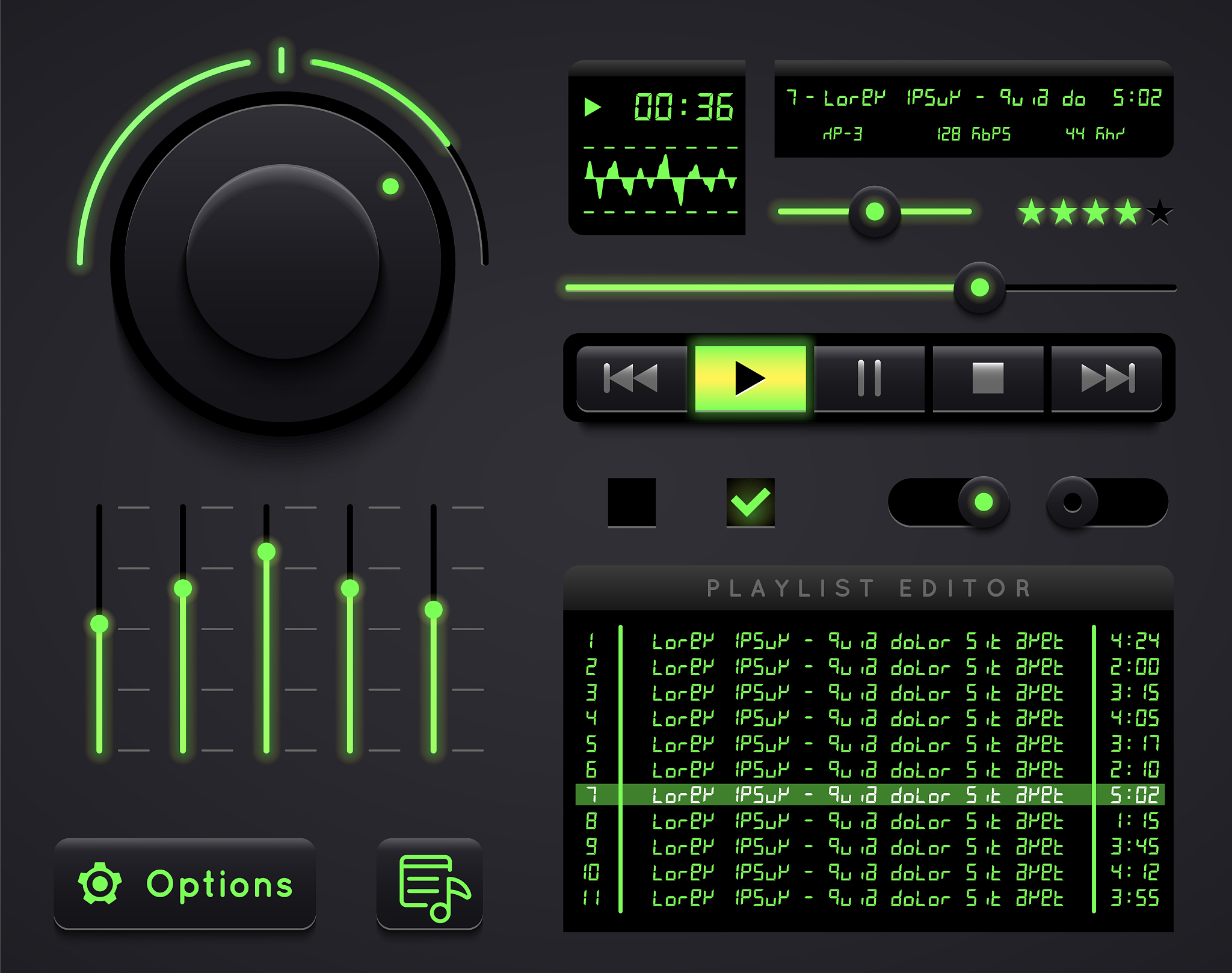Click the 00:36 elapsed time readout

click(683, 108)
